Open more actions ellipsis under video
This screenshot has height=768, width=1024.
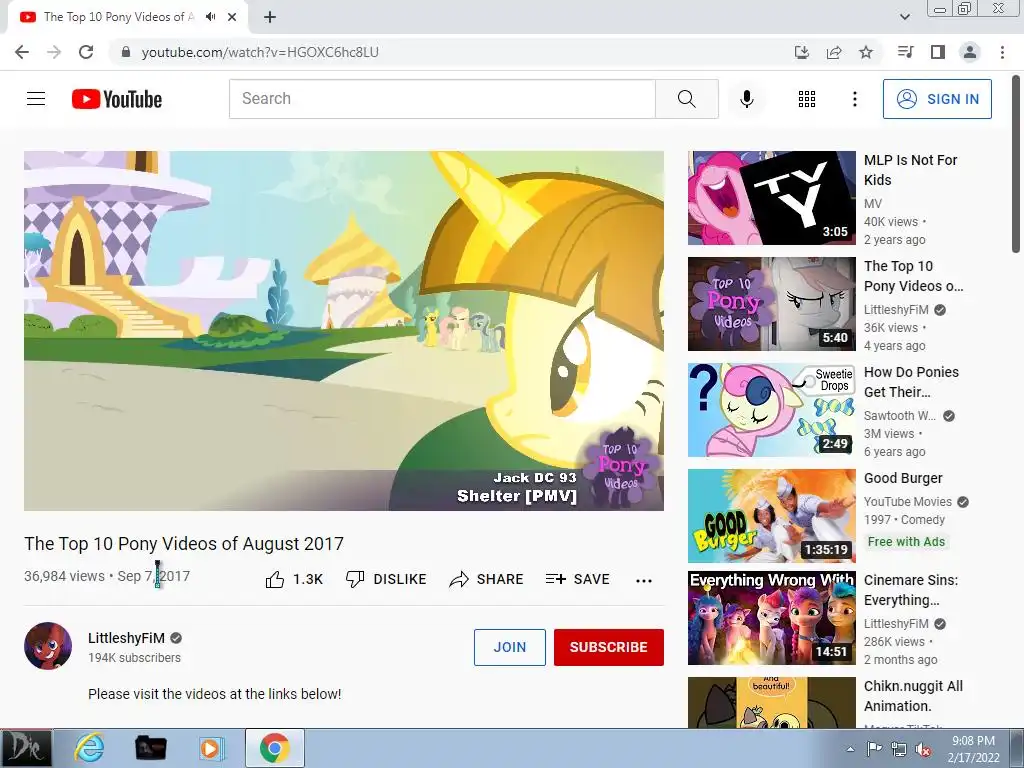644,580
